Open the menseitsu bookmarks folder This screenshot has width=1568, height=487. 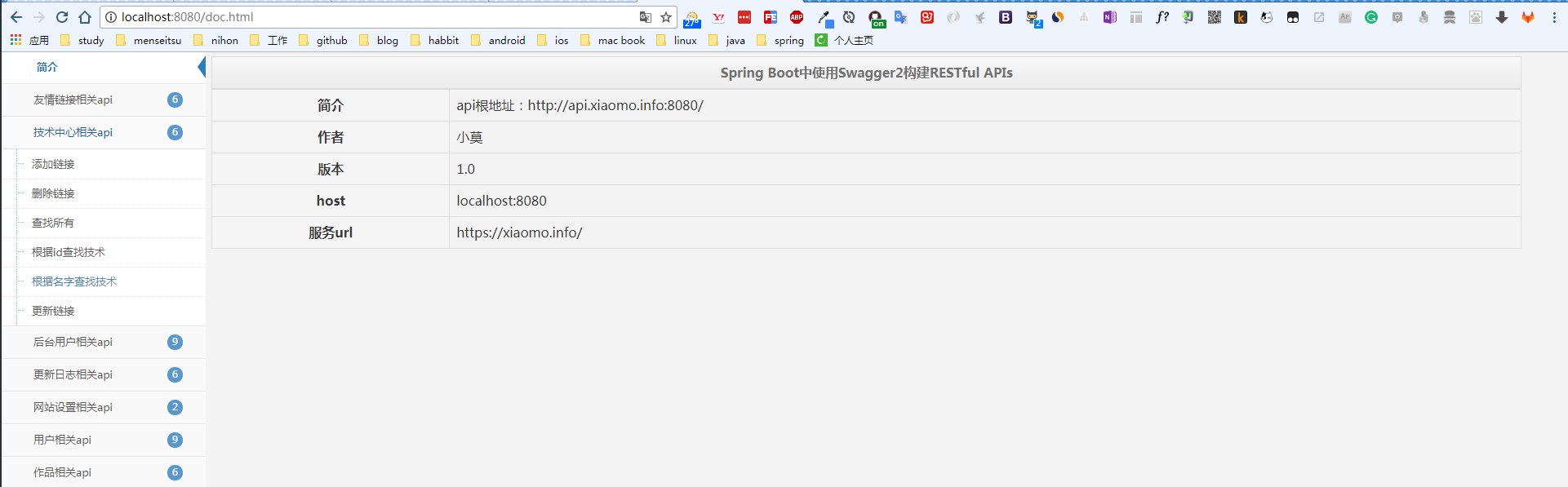[149, 40]
